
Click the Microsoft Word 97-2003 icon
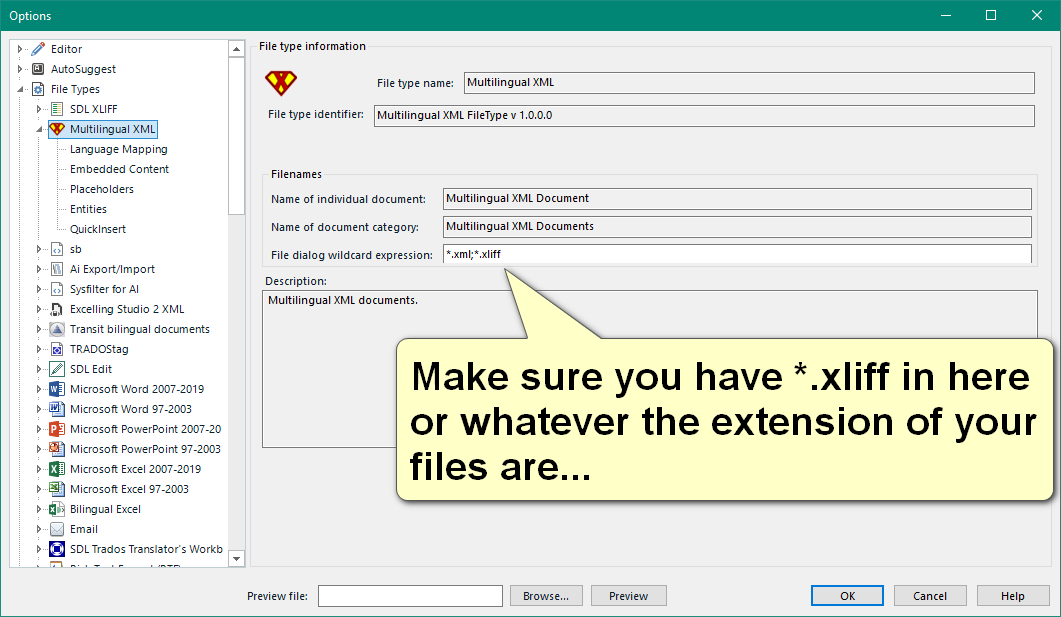[x=58, y=409]
